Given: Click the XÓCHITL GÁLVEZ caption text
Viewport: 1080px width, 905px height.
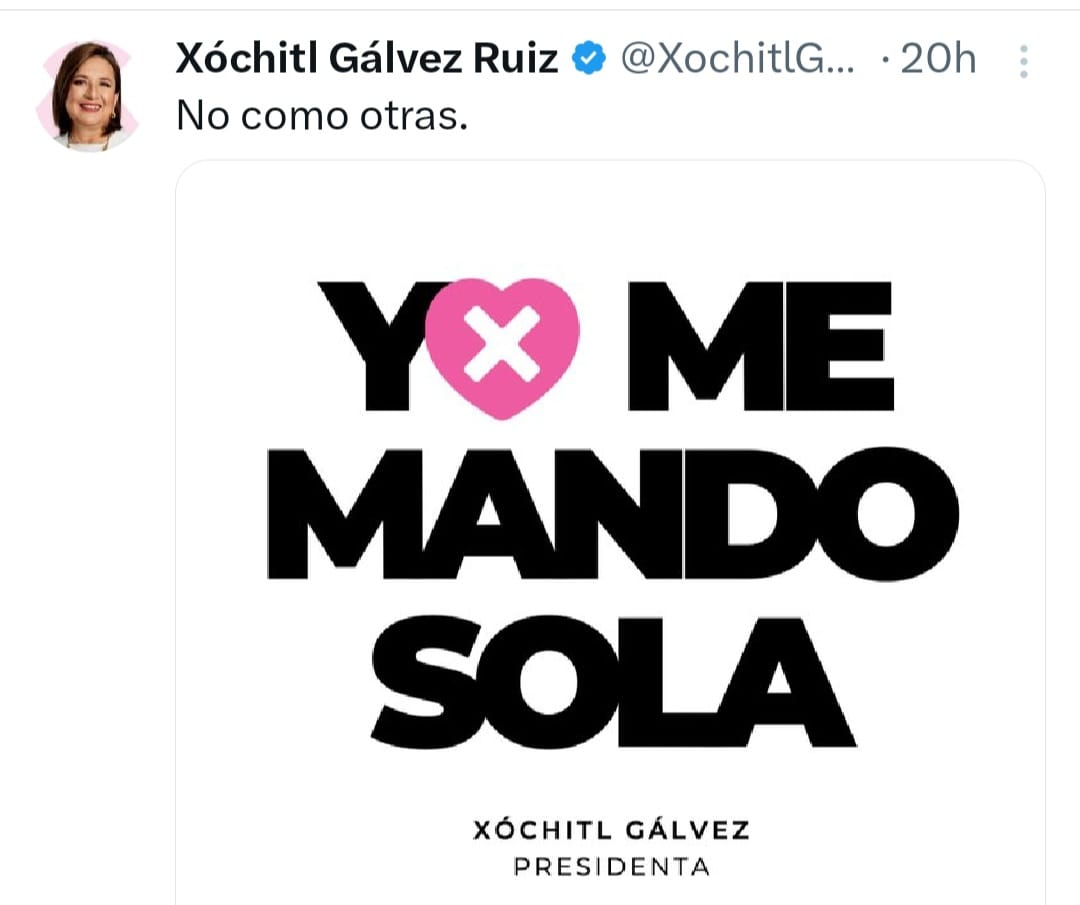Looking at the screenshot, I should (x=611, y=829).
